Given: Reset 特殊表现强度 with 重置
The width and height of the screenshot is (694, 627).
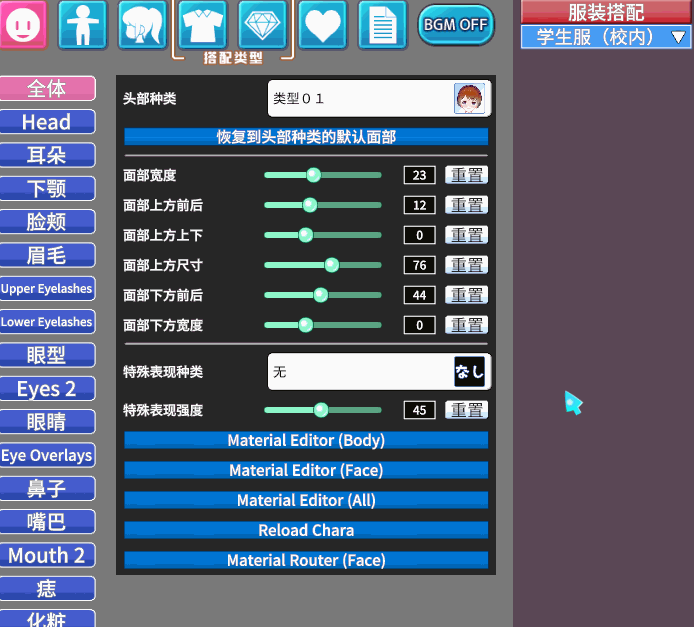Looking at the screenshot, I should click(x=467, y=410).
